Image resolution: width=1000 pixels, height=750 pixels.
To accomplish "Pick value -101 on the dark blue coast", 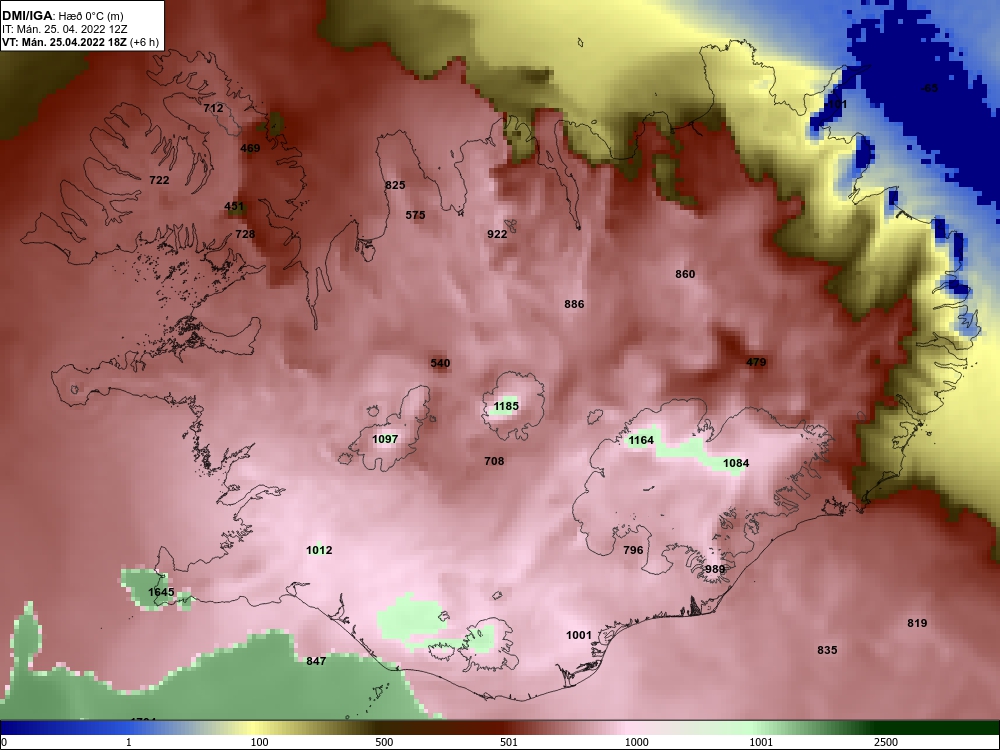I will (x=835, y=104).
